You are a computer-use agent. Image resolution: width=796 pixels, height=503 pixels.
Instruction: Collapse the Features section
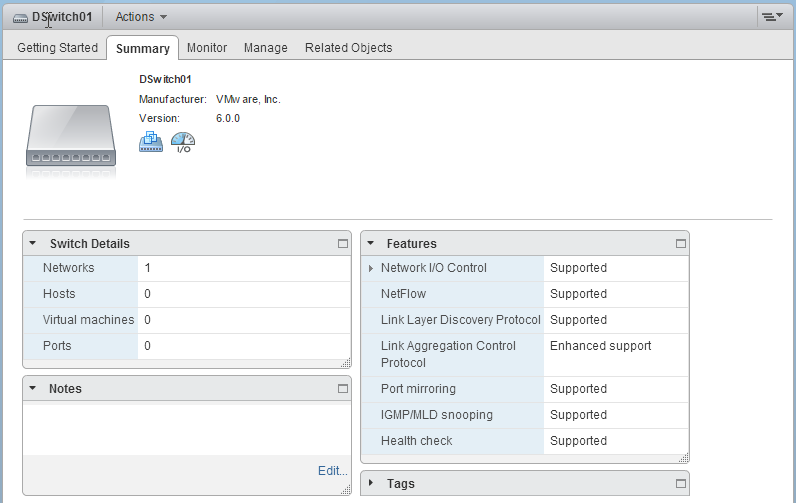point(370,243)
